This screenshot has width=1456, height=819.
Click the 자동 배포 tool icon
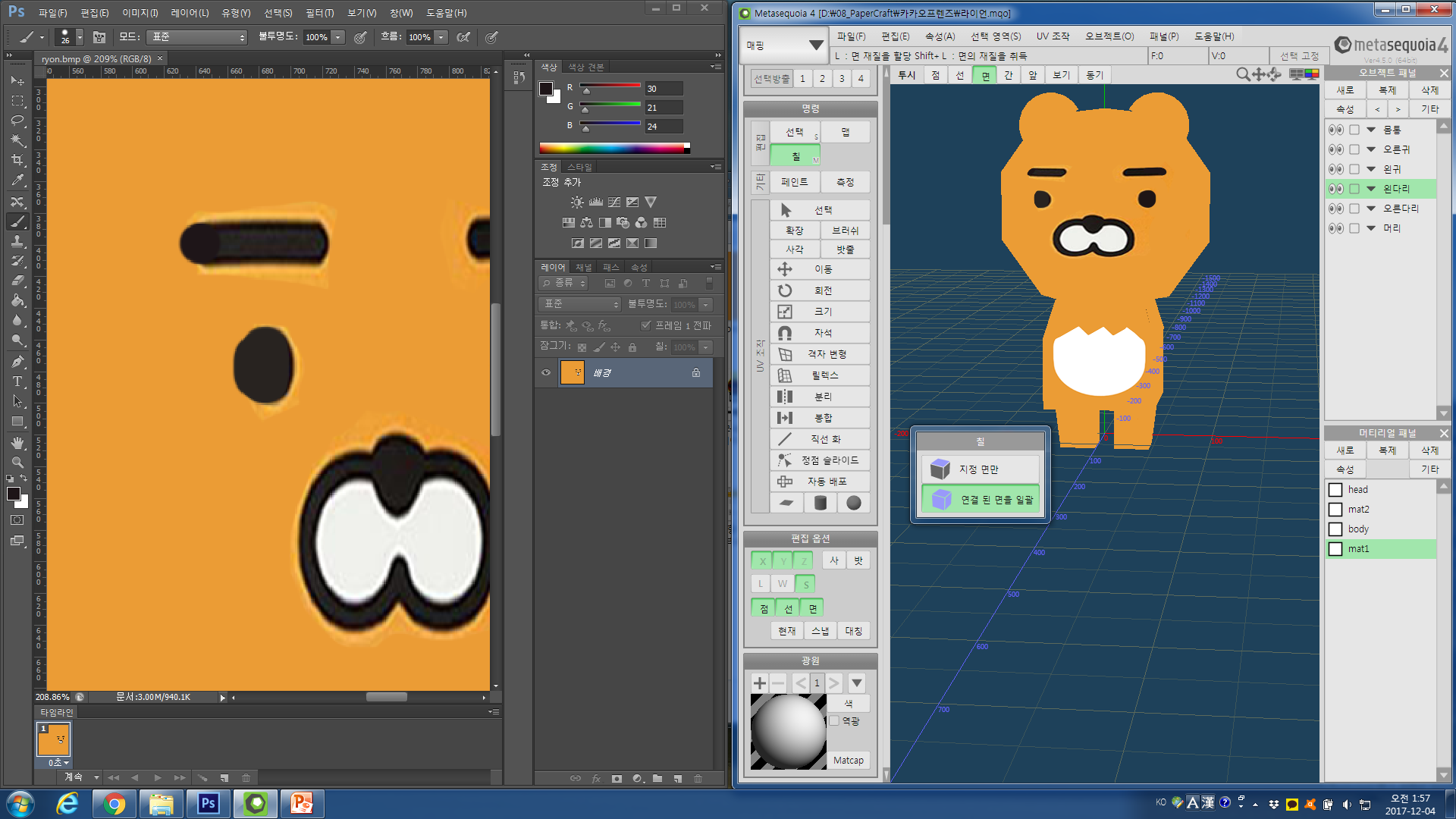(x=785, y=482)
